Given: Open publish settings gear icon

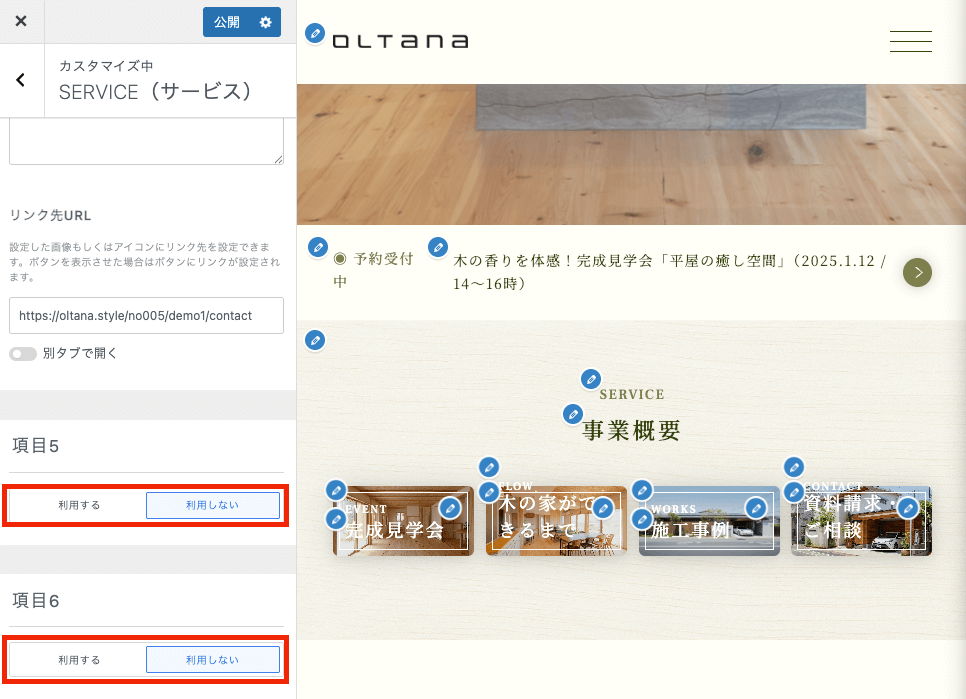Looking at the screenshot, I should (266, 22).
